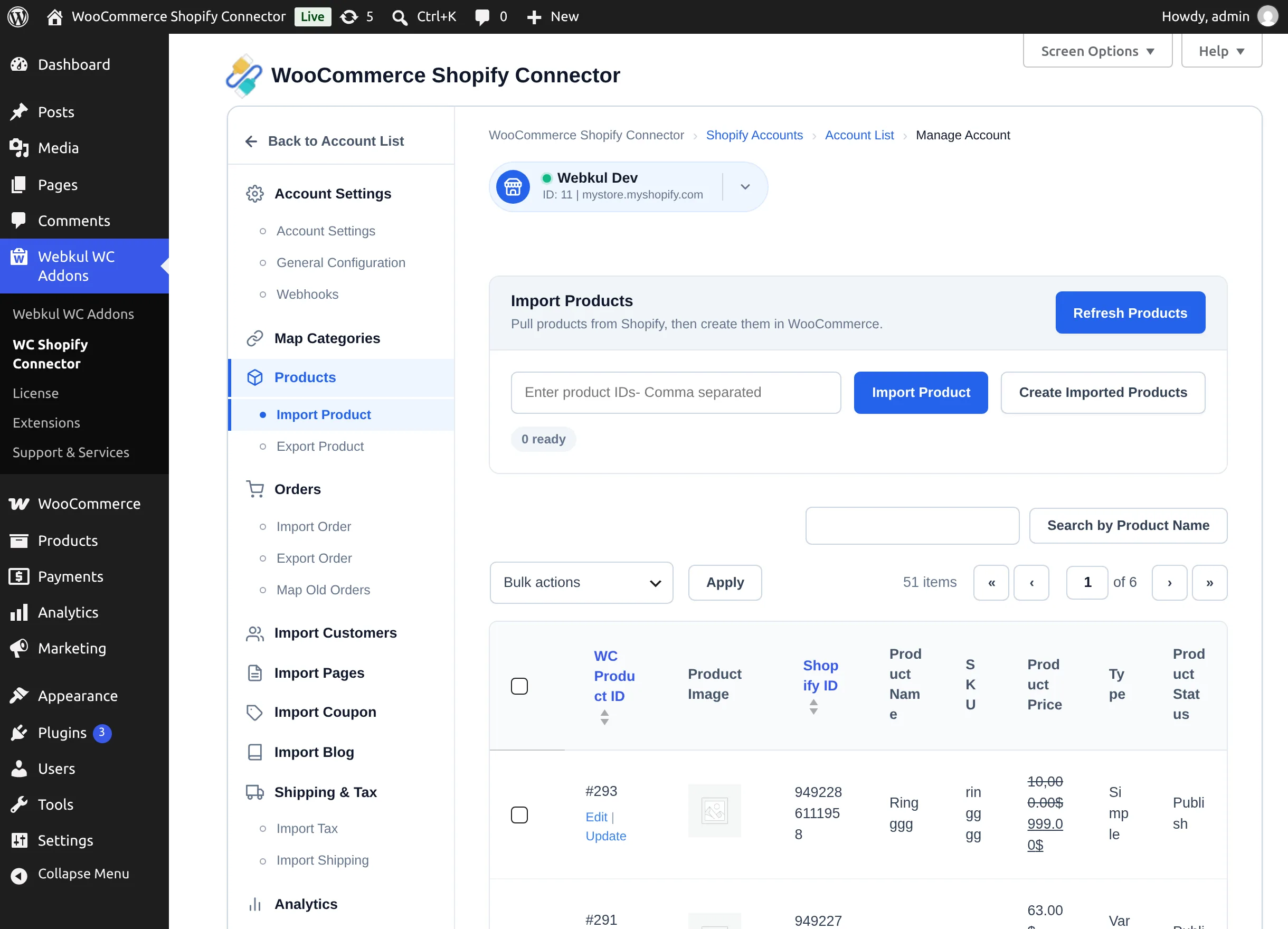Screen dimensions: 1288x929
Task: Click Create Imported Products button
Action: tap(1102, 392)
